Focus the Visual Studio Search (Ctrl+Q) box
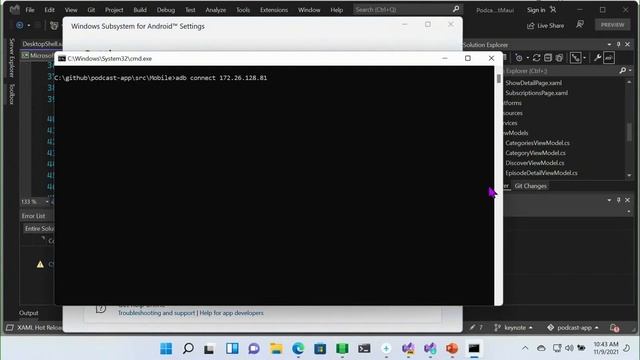 pyautogui.click(x=407, y=9)
